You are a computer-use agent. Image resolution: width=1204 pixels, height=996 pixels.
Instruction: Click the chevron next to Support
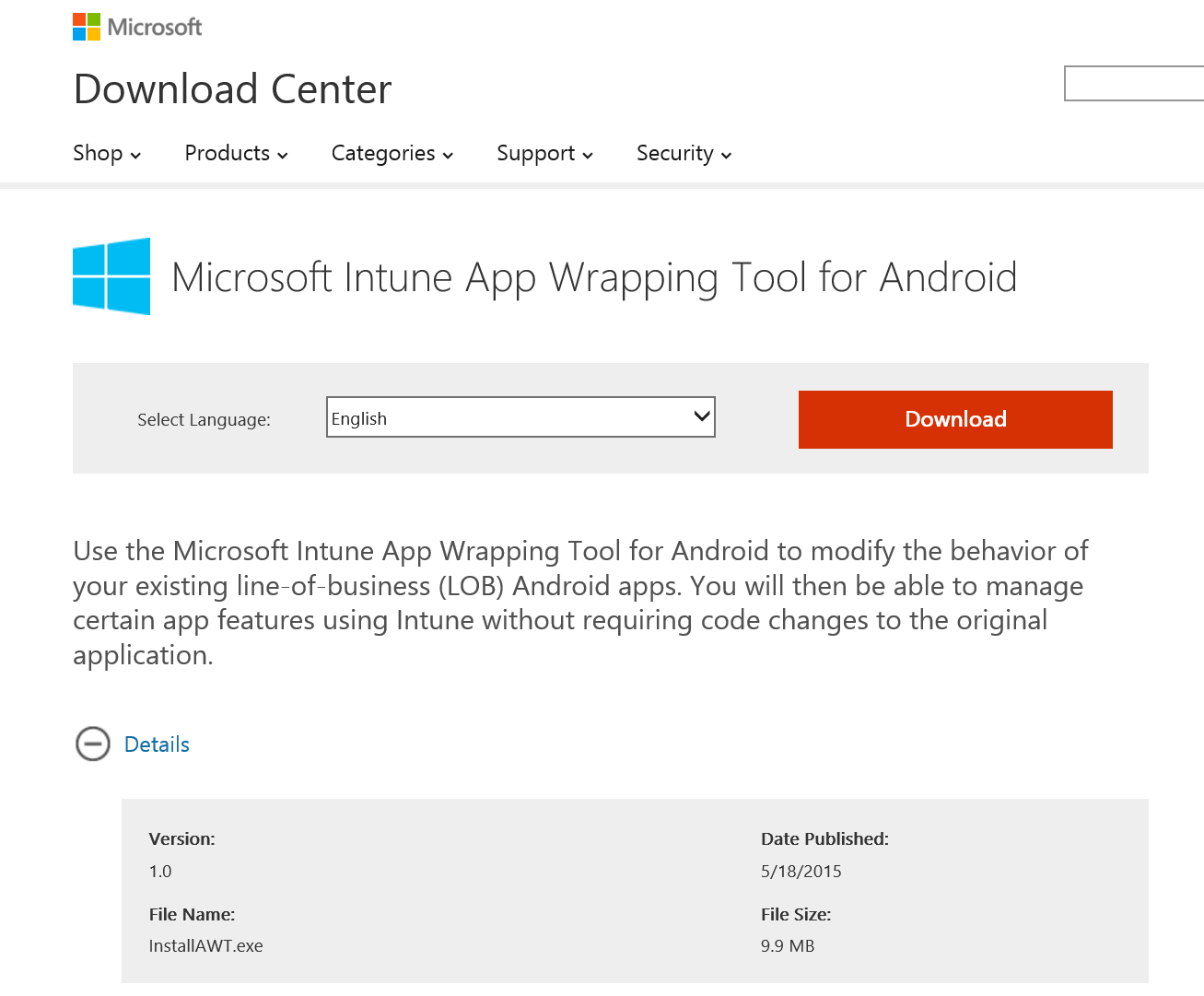coord(587,156)
